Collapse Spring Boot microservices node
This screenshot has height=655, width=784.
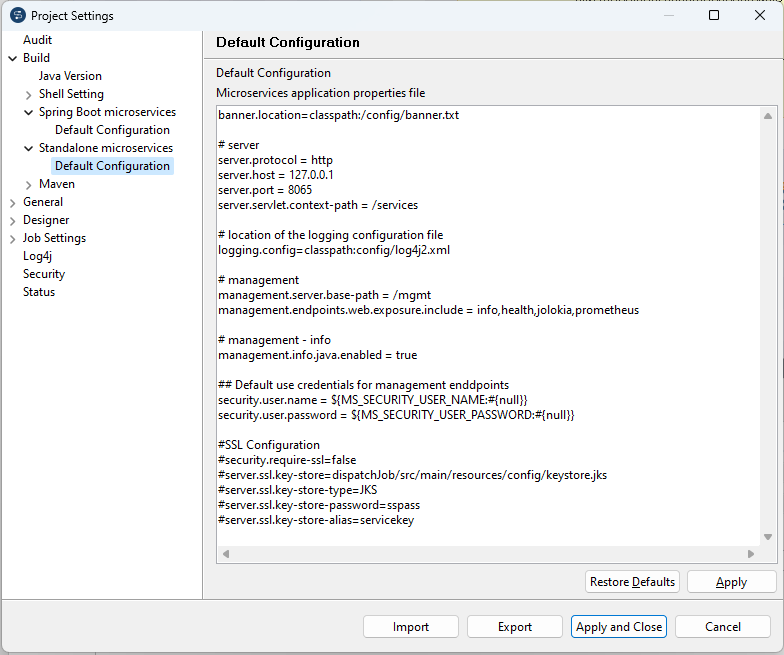28,113
